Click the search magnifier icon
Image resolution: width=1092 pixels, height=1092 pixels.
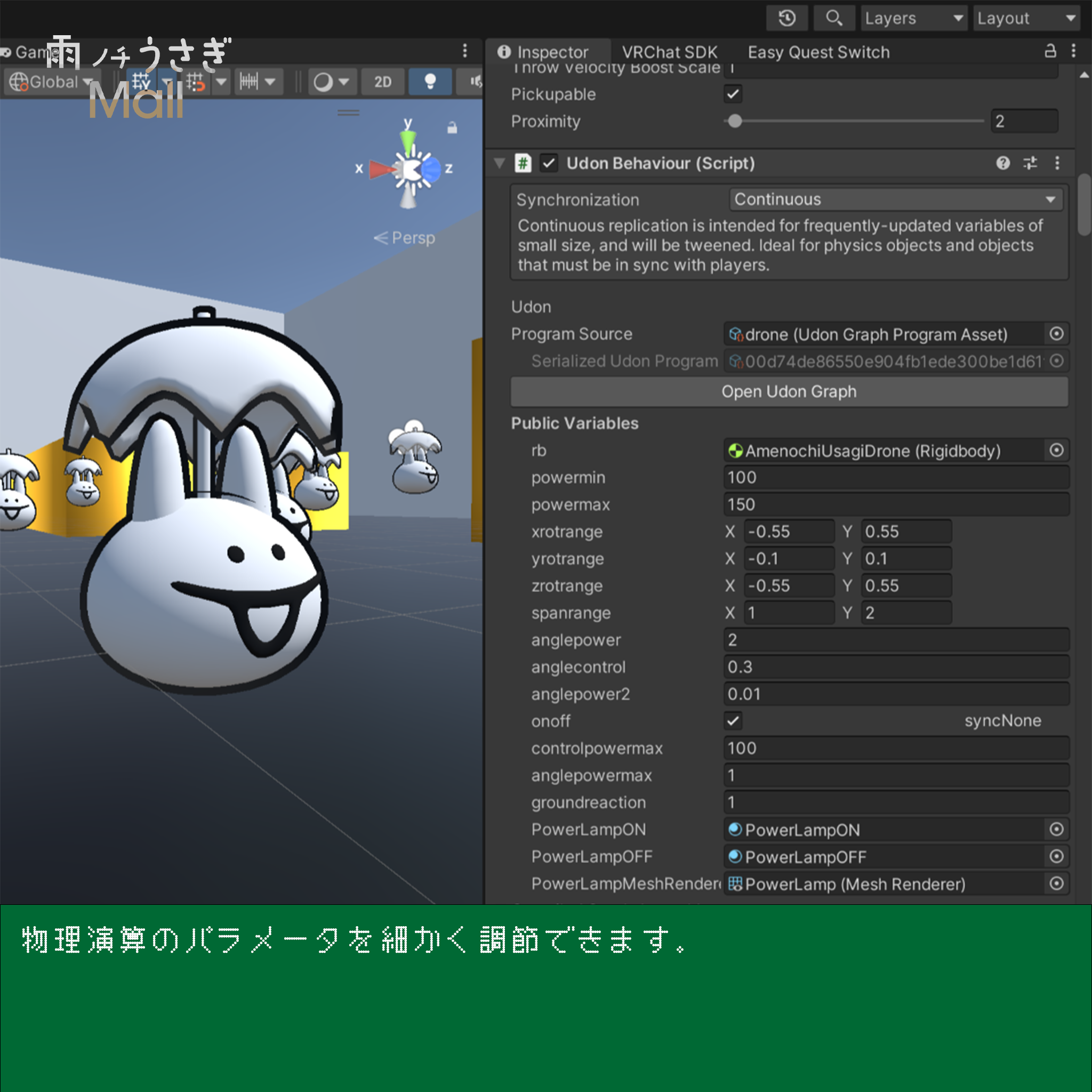[x=833, y=19]
